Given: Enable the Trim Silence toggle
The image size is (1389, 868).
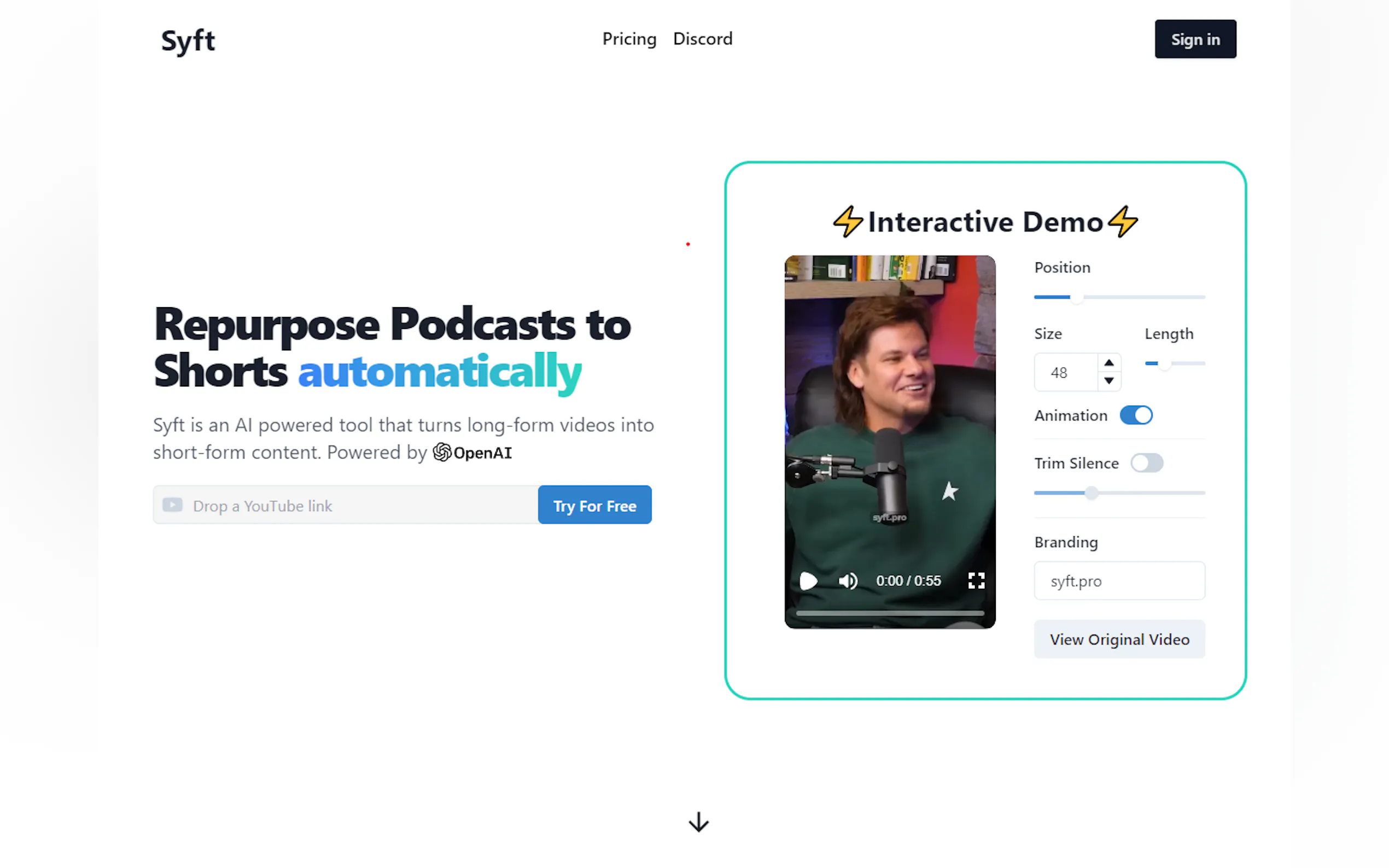Looking at the screenshot, I should click(x=1146, y=464).
